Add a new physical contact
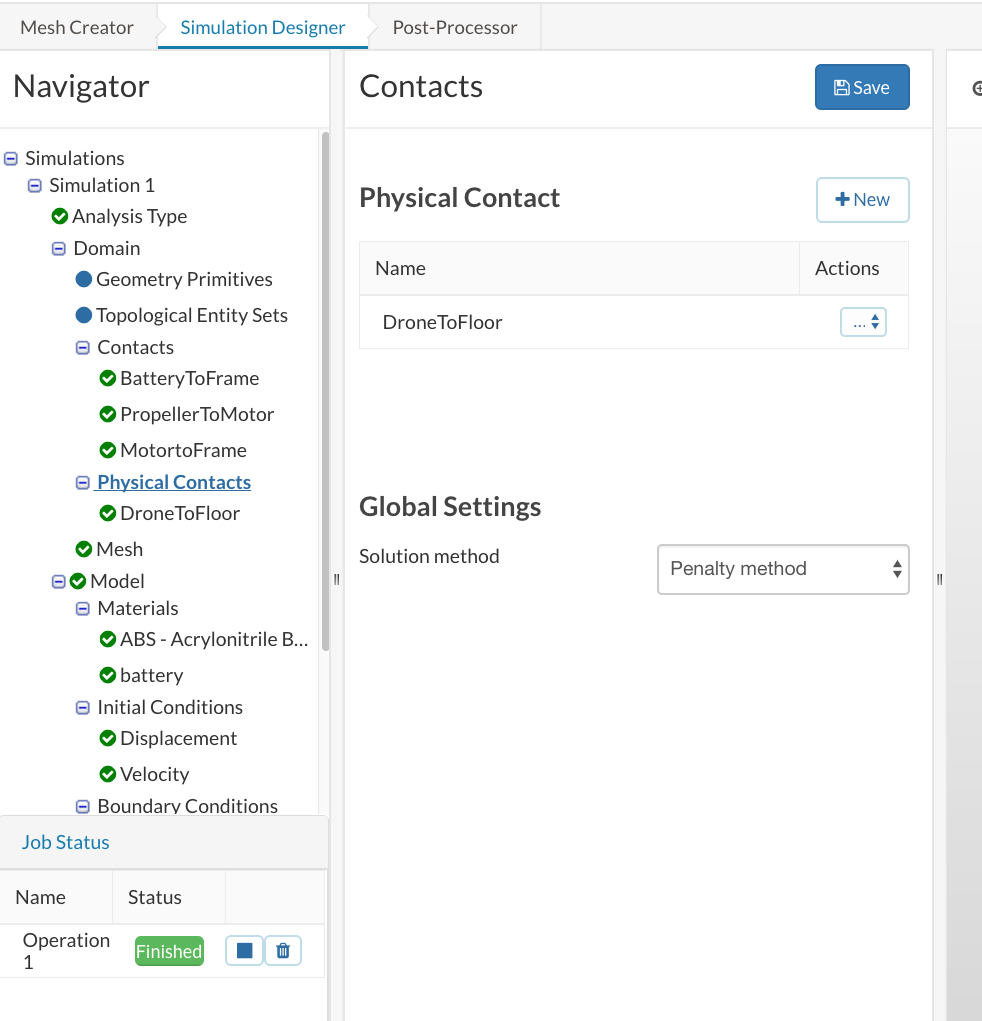The image size is (982, 1021). pyautogui.click(x=862, y=199)
